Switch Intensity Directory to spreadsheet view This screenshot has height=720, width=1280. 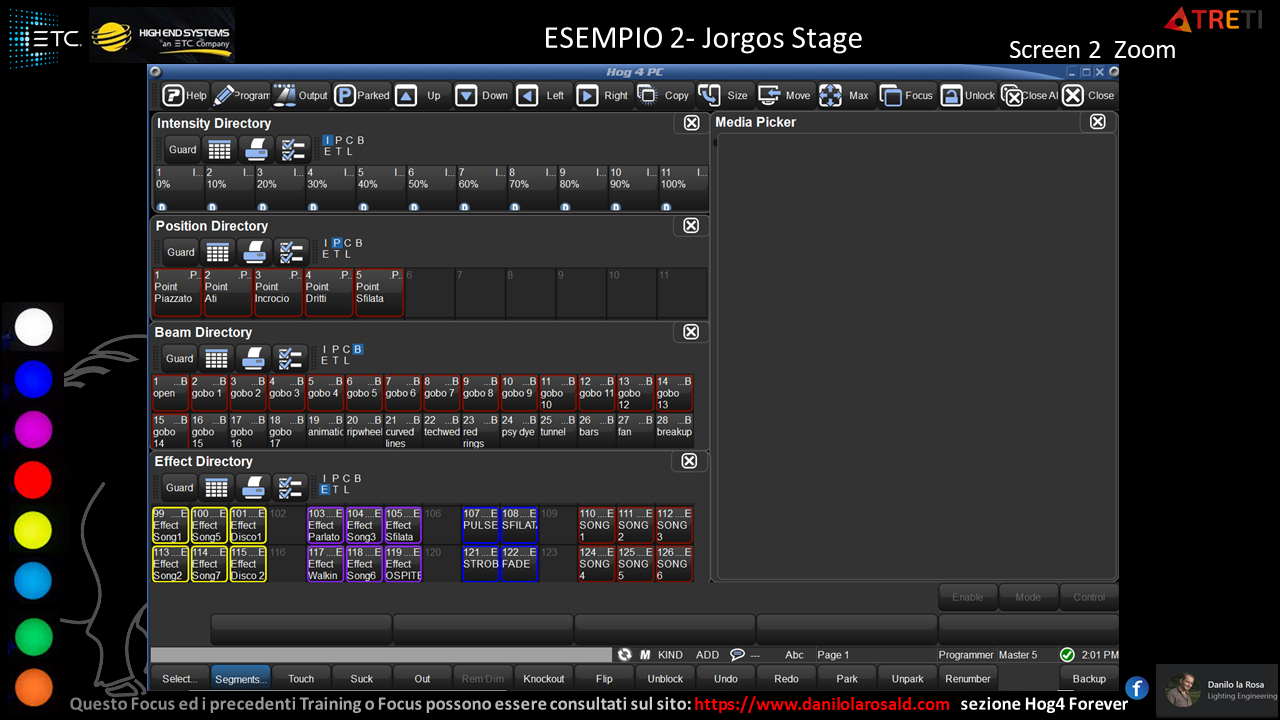[219, 150]
